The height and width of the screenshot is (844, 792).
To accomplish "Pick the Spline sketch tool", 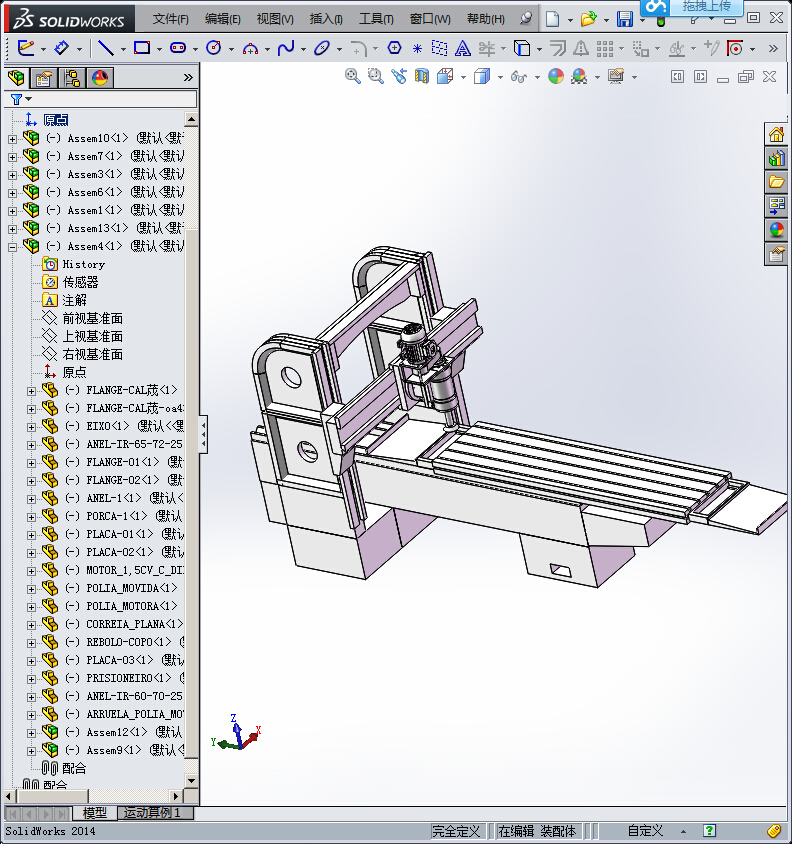I will pyautogui.click(x=286, y=48).
